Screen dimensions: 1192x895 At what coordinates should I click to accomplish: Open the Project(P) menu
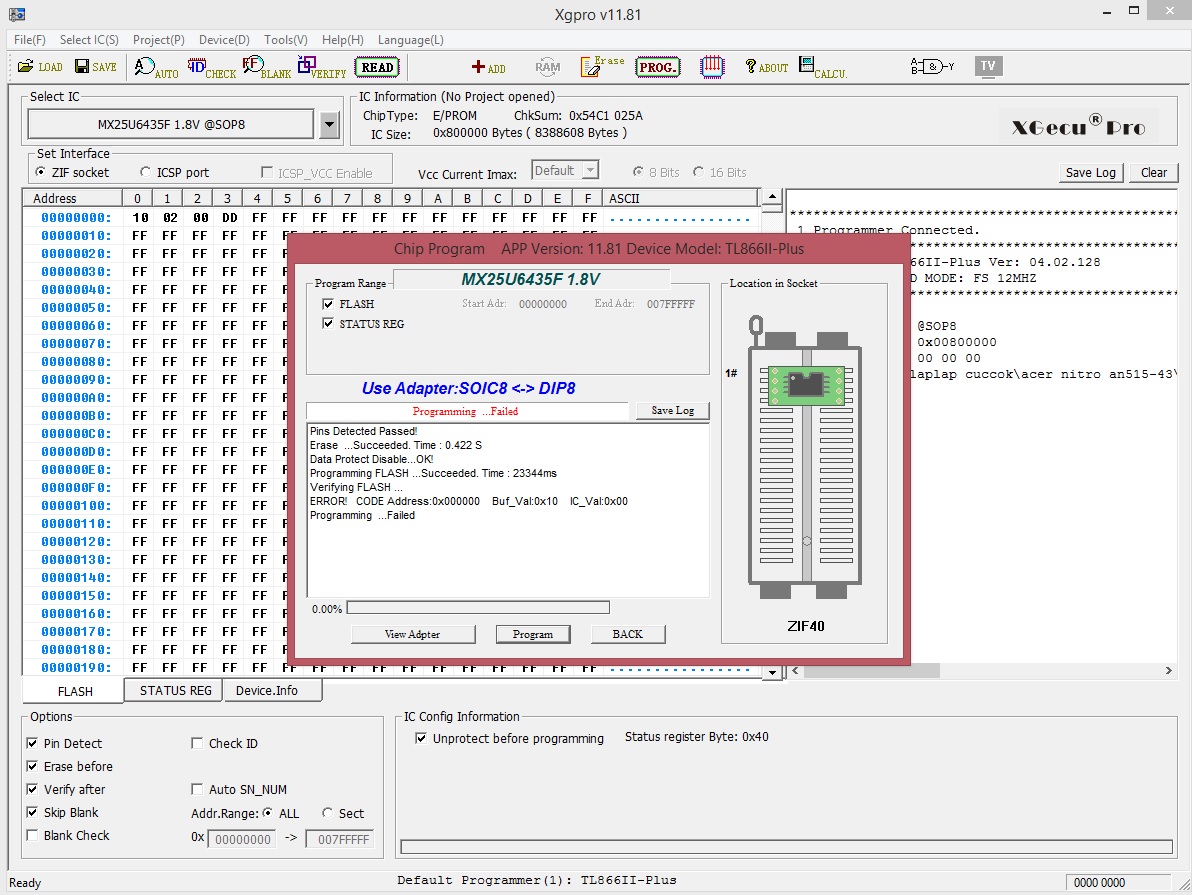point(159,40)
